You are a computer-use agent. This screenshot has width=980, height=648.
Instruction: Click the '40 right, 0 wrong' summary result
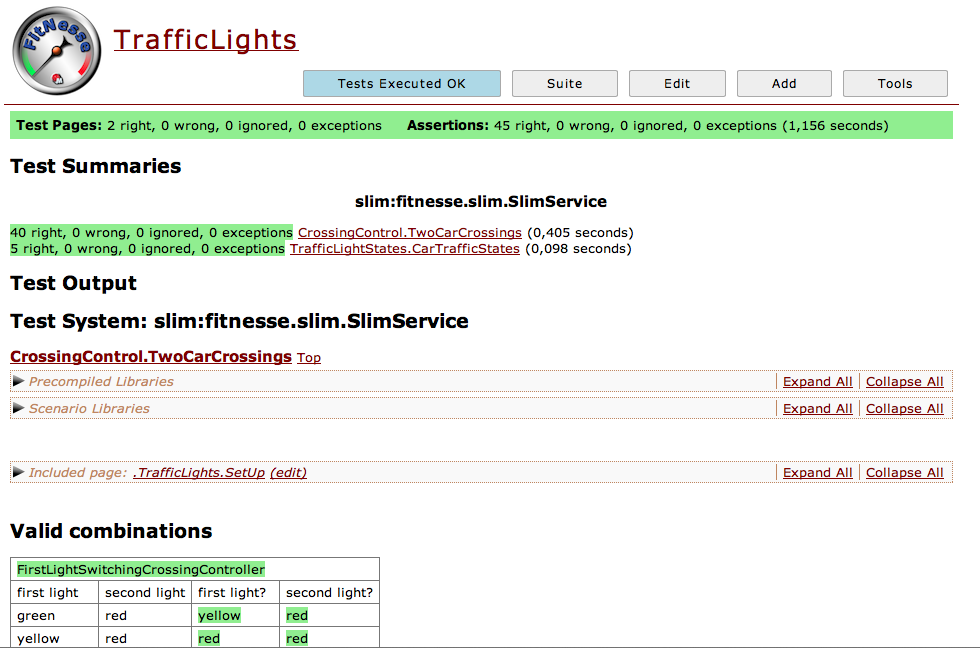coord(151,232)
